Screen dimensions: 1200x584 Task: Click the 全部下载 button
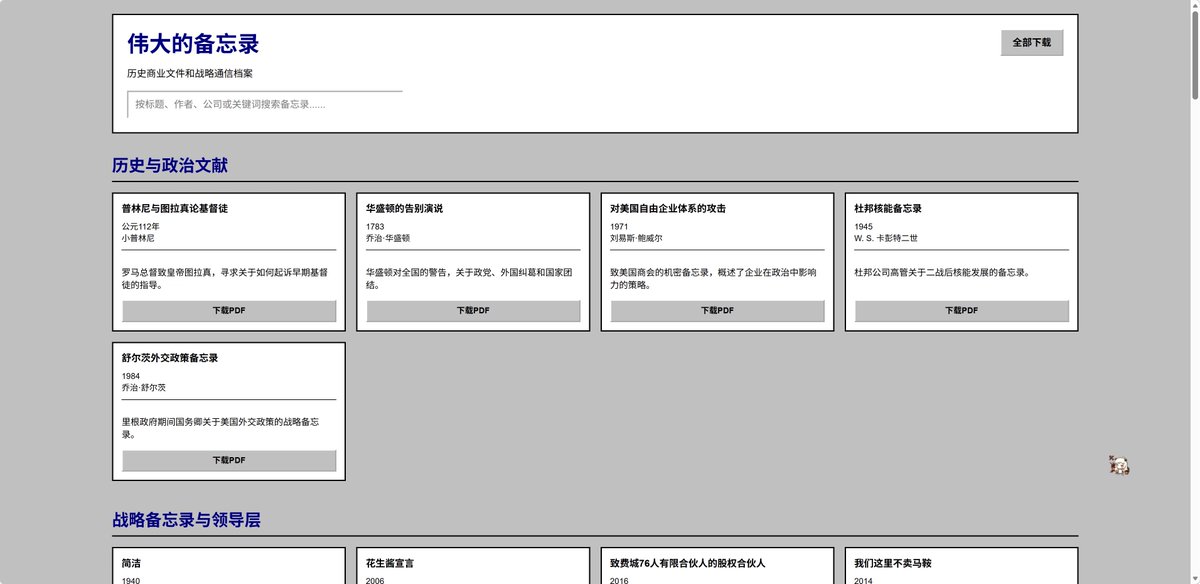click(1032, 43)
